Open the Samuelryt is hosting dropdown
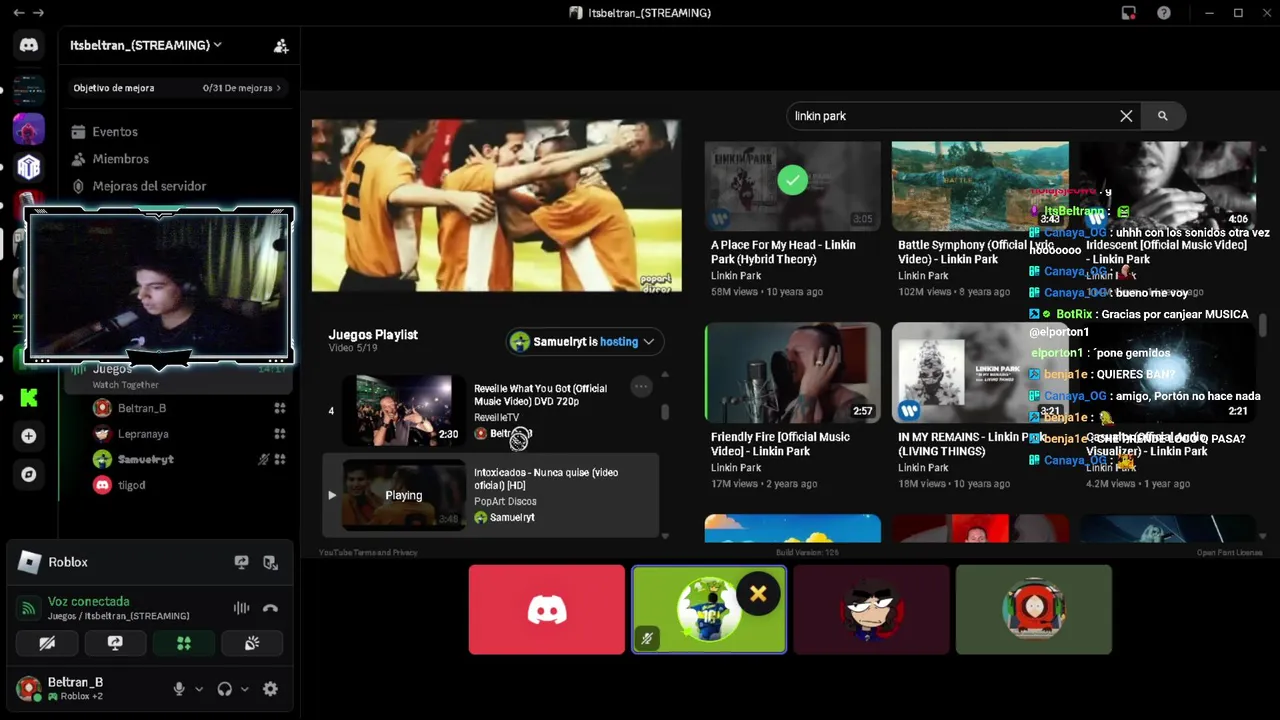 point(584,342)
